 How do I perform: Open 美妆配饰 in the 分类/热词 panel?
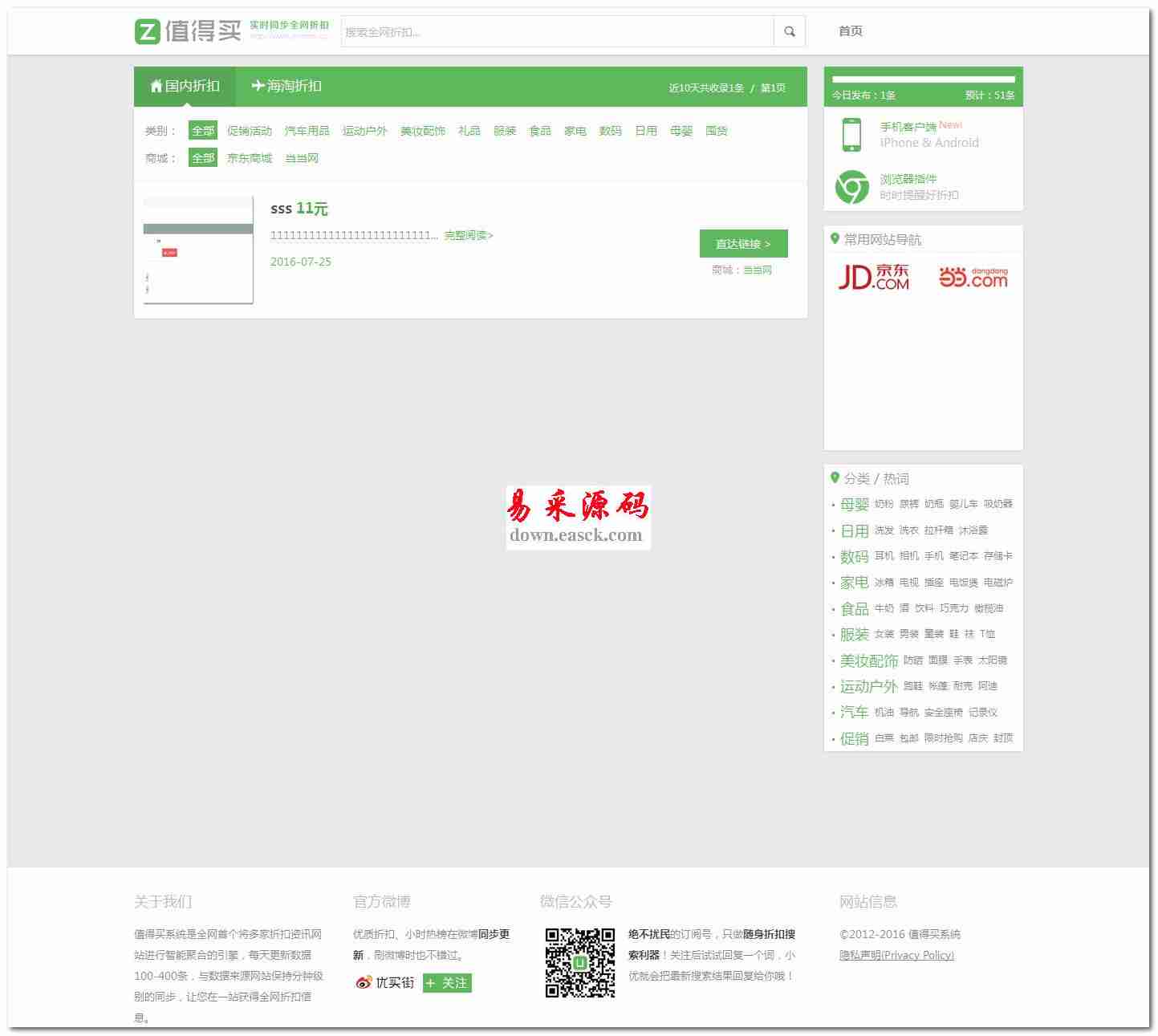click(x=869, y=660)
